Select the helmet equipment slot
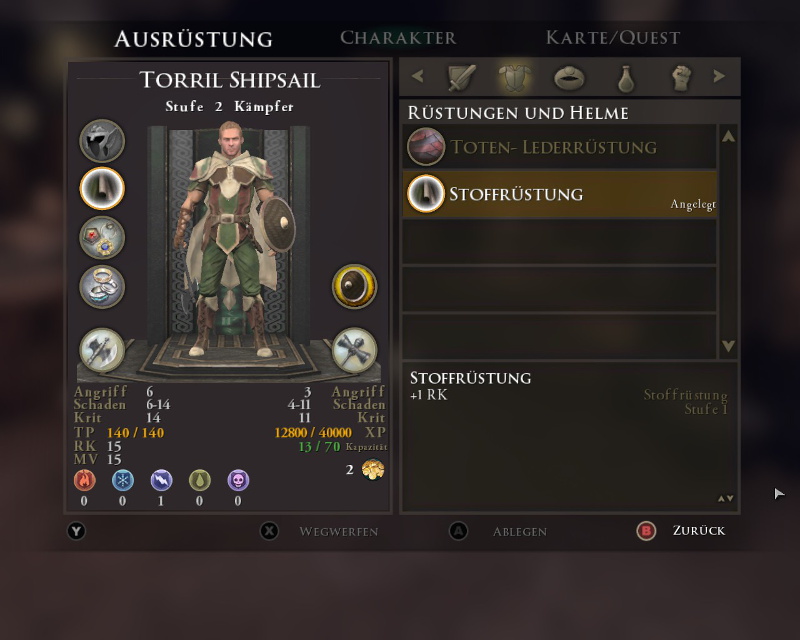The width and height of the screenshot is (800, 640). point(102,141)
